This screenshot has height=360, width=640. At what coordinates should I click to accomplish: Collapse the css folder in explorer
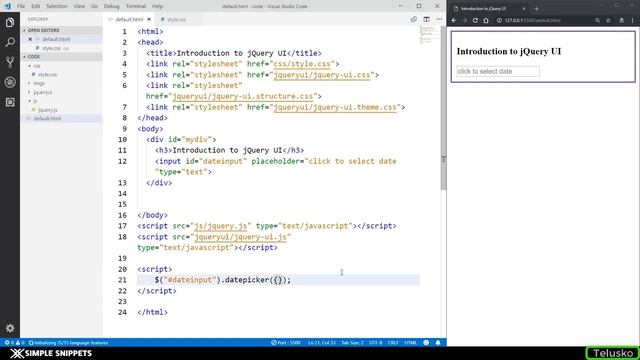[37, 66]
